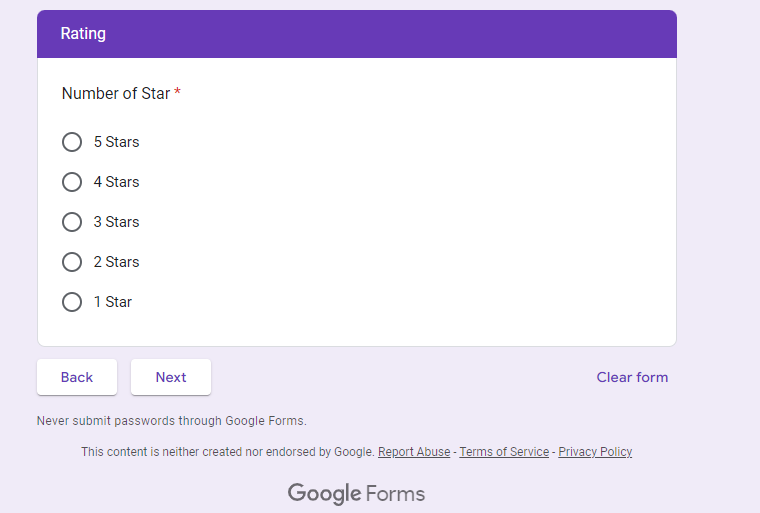Mark the 2 Stars radio circle
Viewport: 760px width, 513px height.
point(72,262)
